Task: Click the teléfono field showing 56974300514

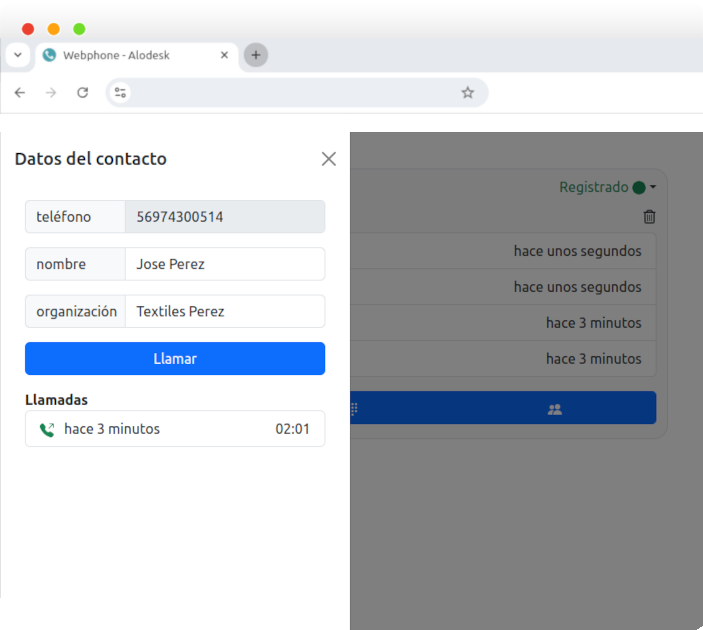Action: coord(224,217)
